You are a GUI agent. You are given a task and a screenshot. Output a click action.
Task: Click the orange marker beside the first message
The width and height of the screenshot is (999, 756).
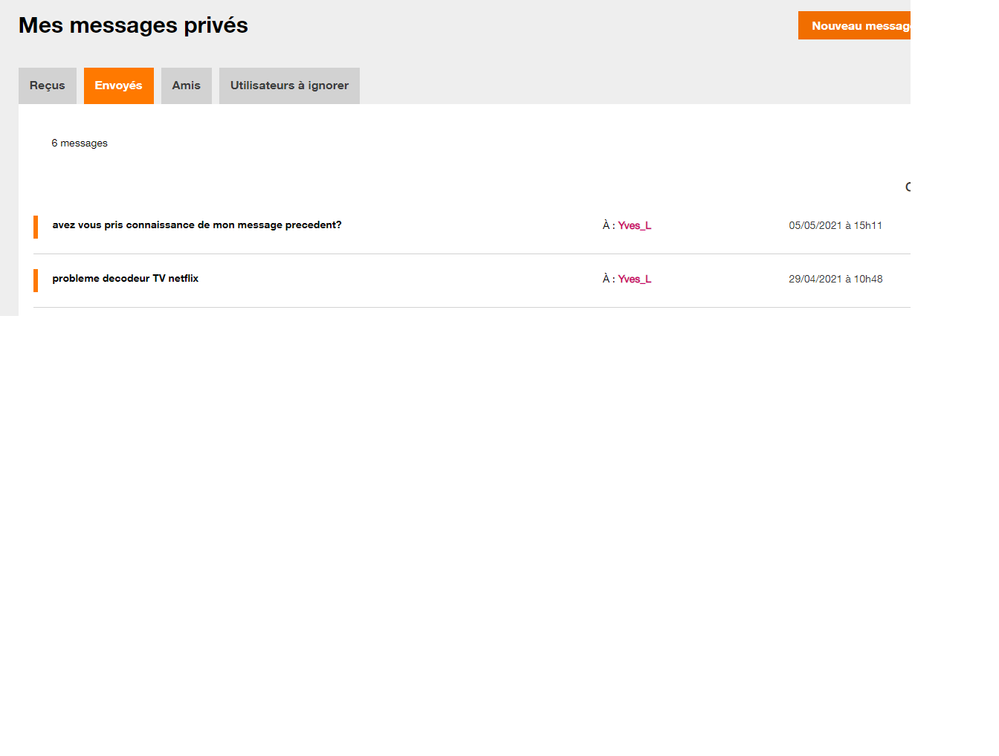[35, 227]
